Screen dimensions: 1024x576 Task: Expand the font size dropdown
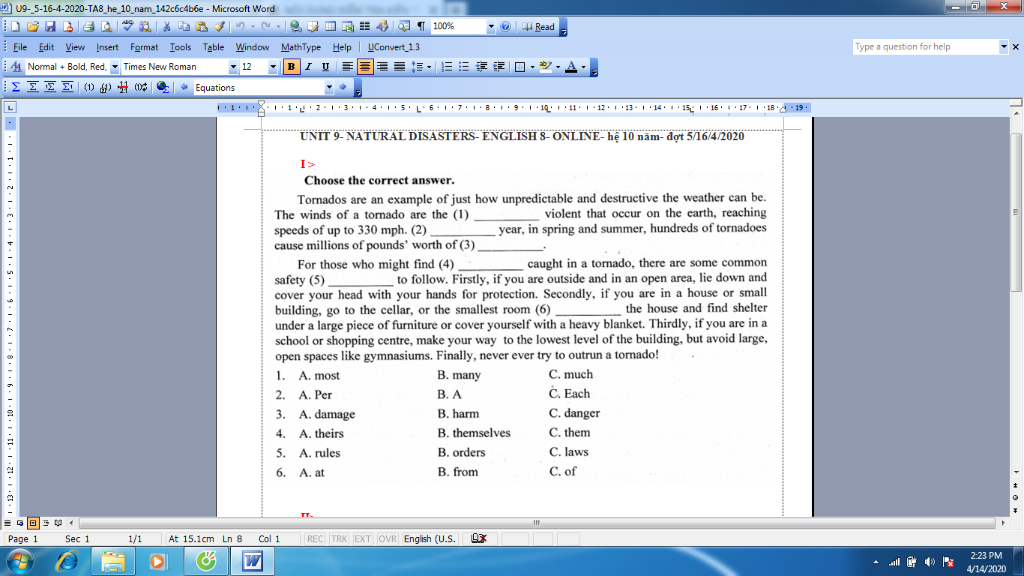tap(272, 67)
